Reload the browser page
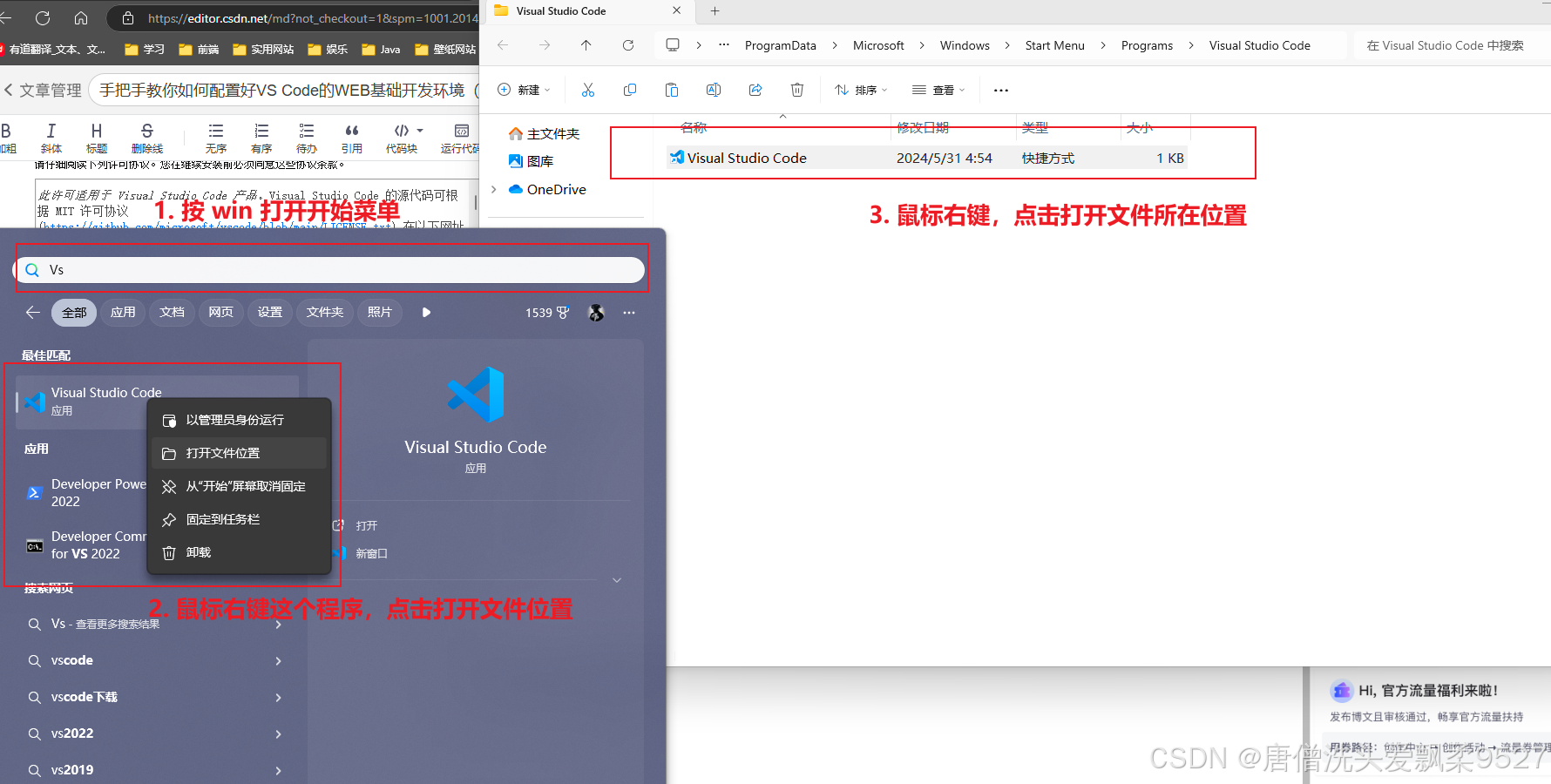The image size is (1551, 784). [x=43, y=17]
